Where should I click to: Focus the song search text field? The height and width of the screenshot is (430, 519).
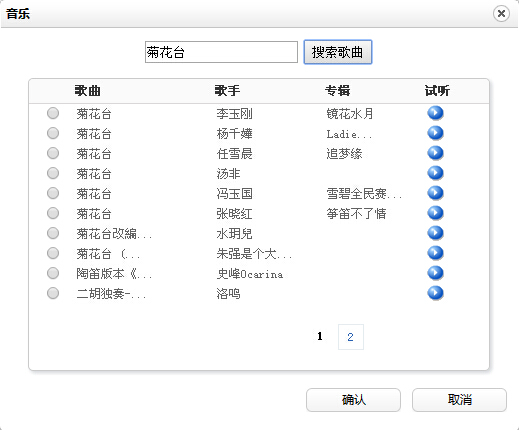pos(221,52)
